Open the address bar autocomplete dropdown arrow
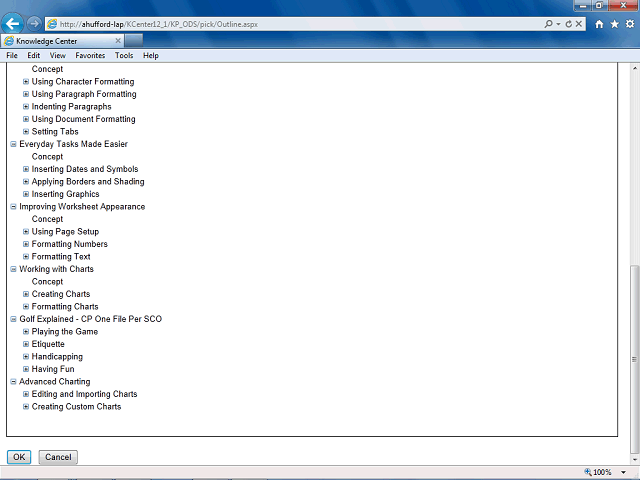 558,24
